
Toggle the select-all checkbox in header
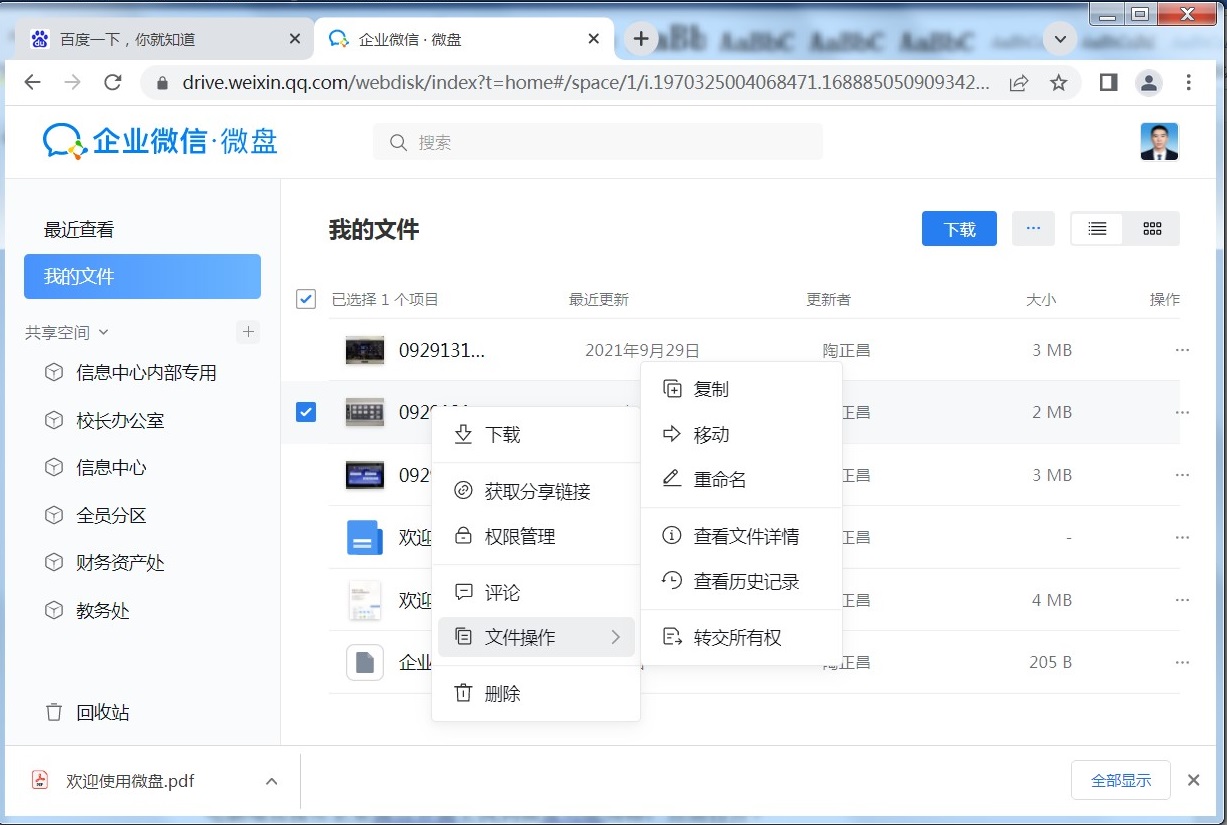(x=306, y=299)
